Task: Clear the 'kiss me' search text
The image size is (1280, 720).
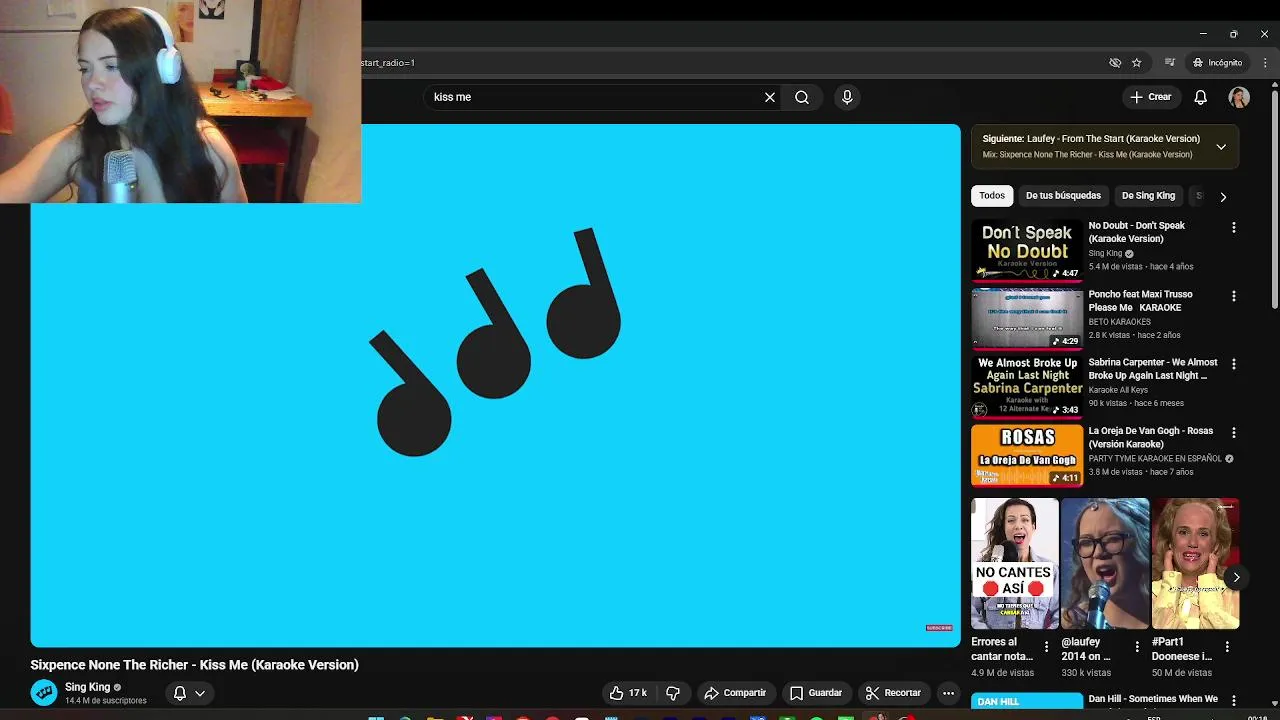Action: [770, 97]
